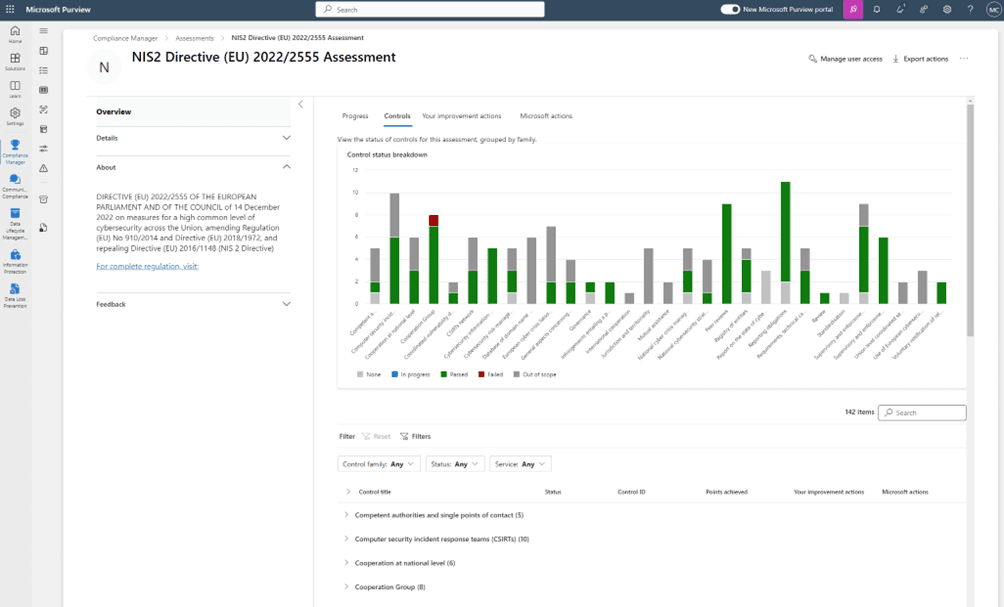Go to Assessments breadcrumb
This screenshot has width=1004, height=607.
point(195,38)
